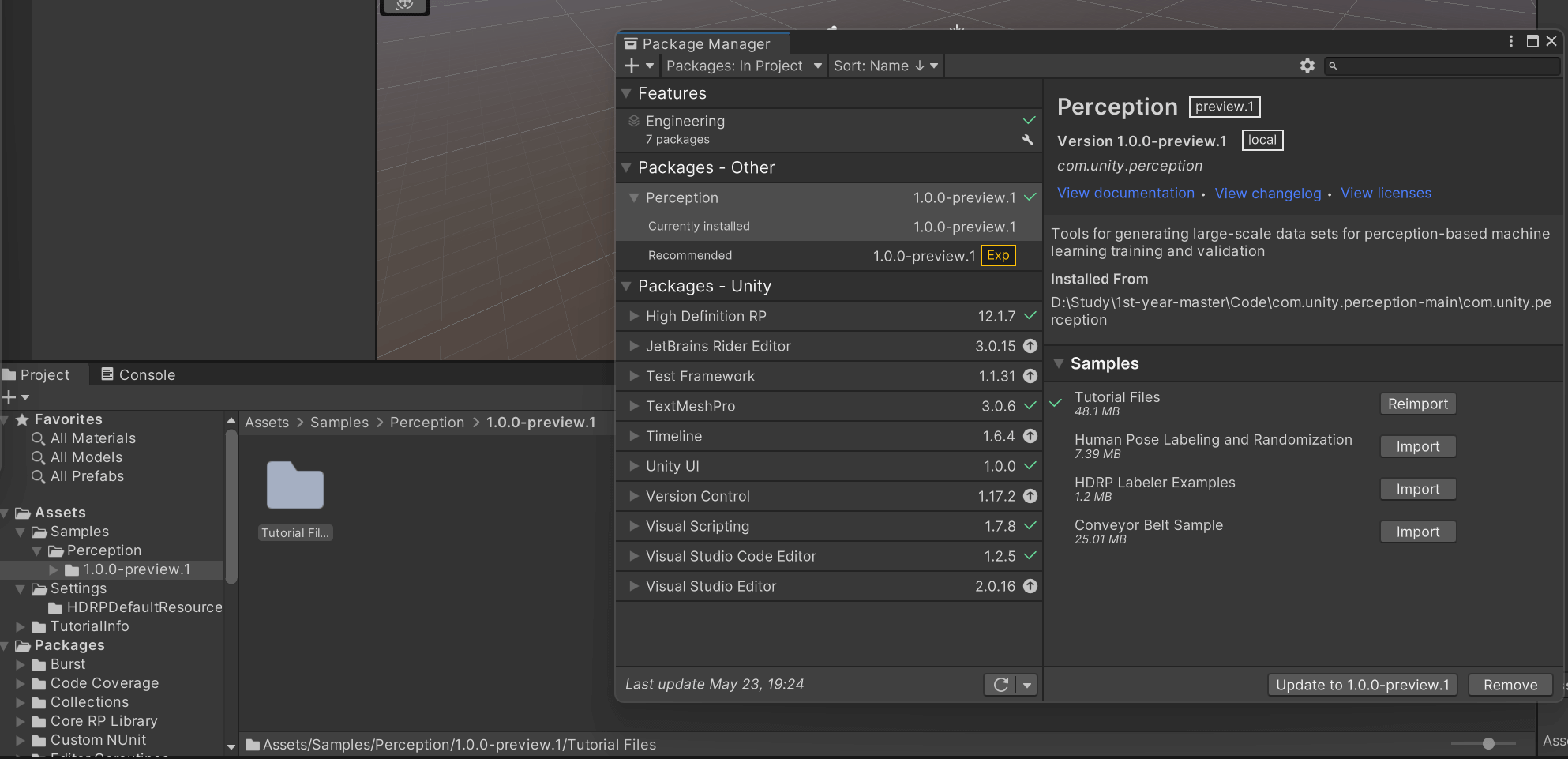1568x759 pixels.
Task: Click Timeline update arrow icon
Action: point(1030,436)
